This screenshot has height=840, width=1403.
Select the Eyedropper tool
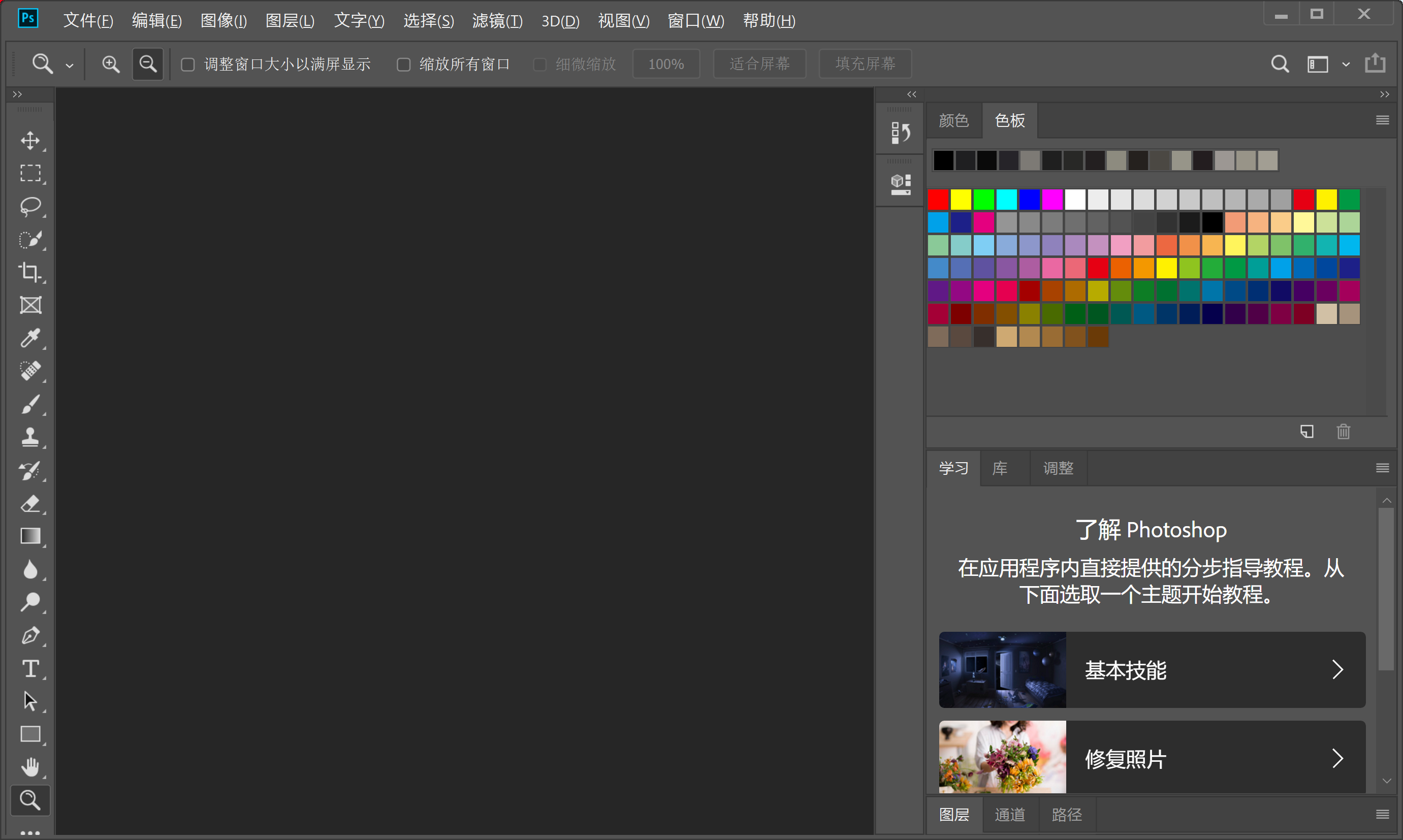(x=30, y=338)
